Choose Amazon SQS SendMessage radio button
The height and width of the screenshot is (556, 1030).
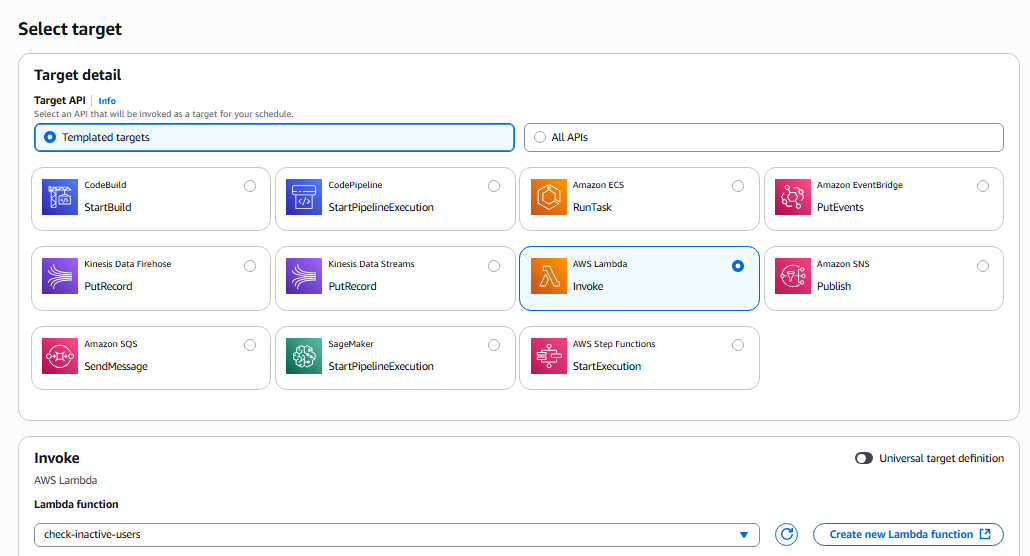point(250,345)
